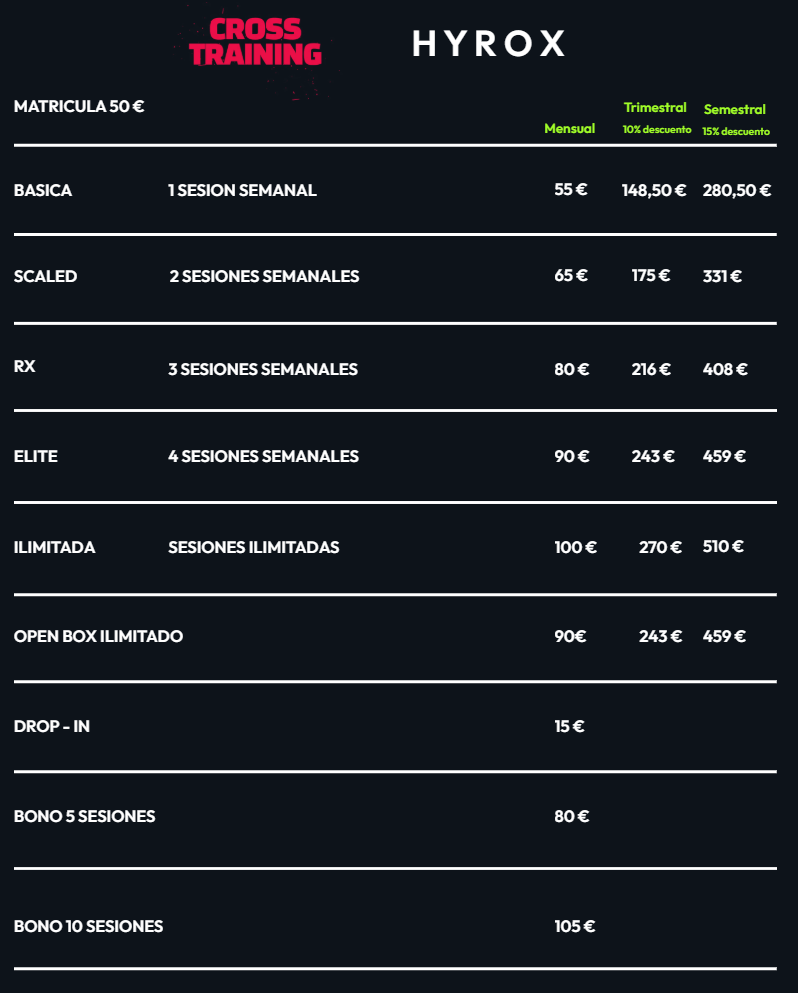Screen dimensions: 798x993
Task: Click BONO 10 SESIONES option
Action: [88, 926]
